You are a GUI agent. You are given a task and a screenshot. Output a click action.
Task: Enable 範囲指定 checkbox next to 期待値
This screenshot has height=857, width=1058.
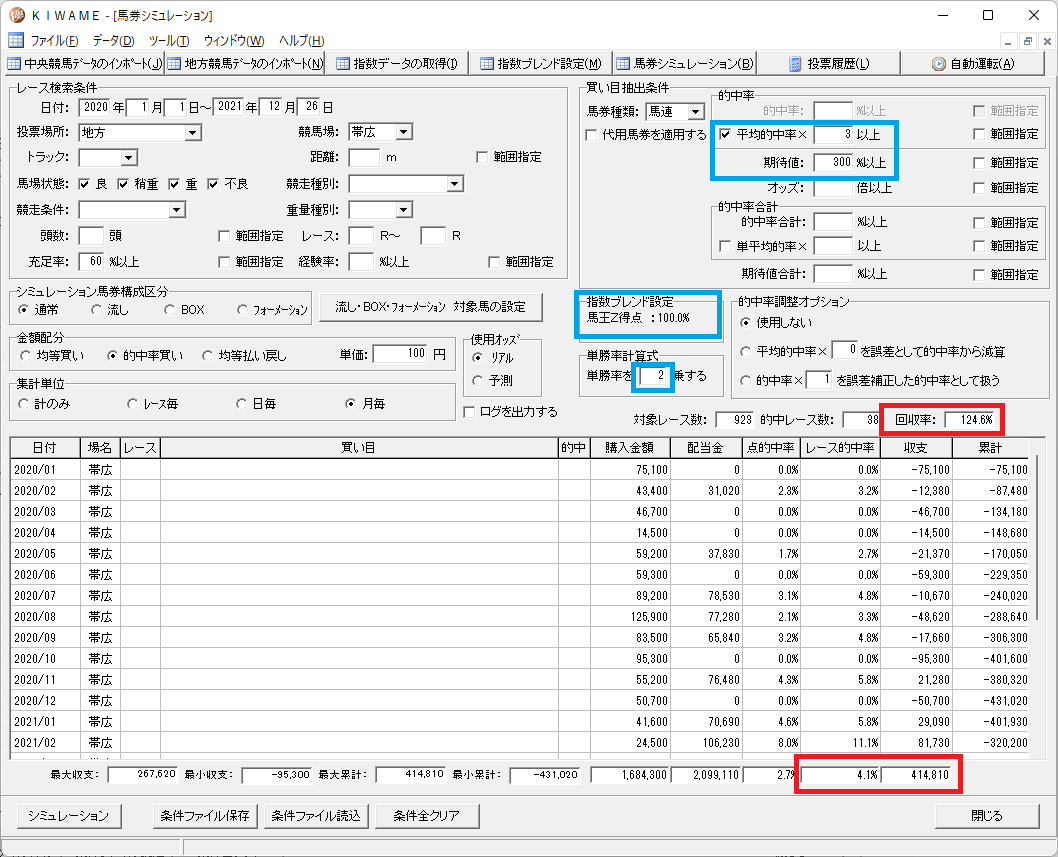979,163
